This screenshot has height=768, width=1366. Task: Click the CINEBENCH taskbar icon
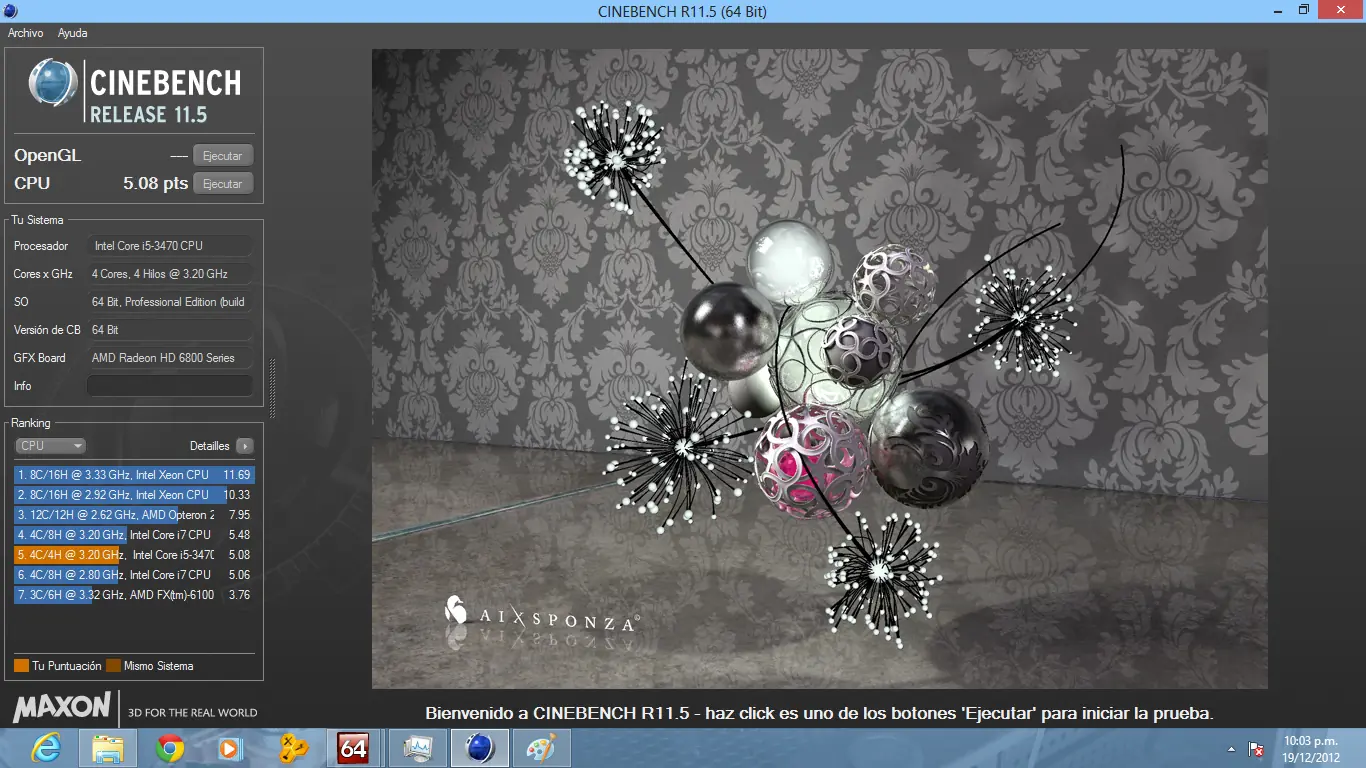(x=480, y=748)
